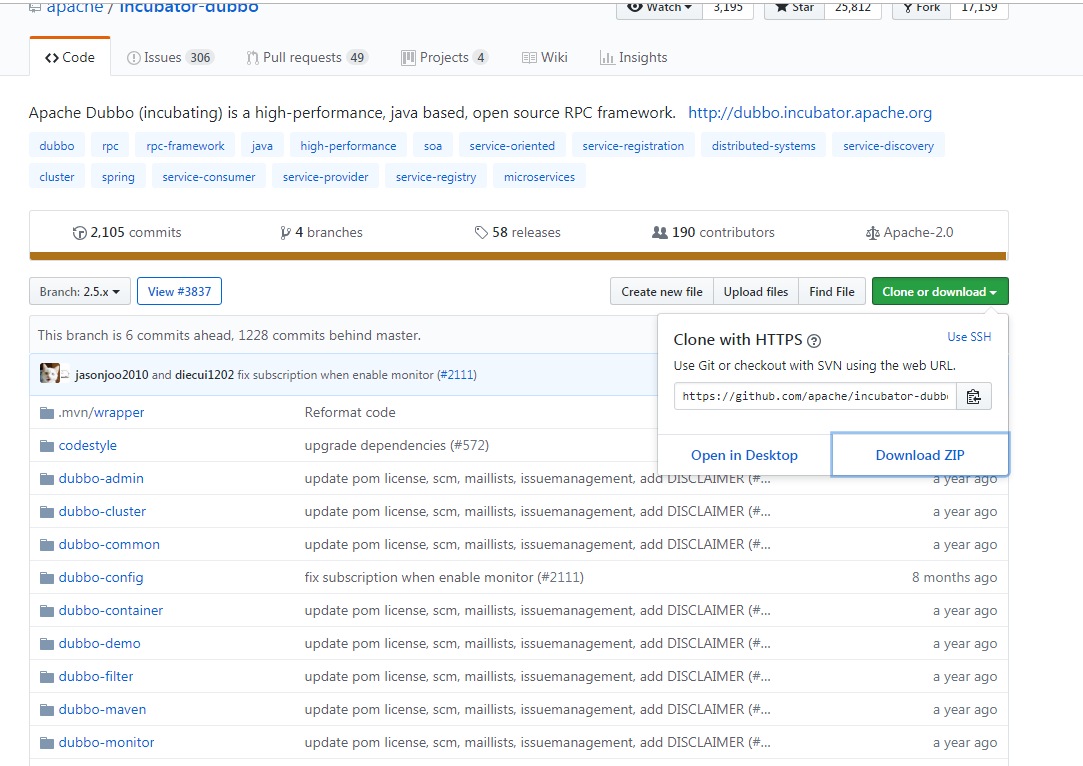1083x766 pixels.
Task: Click the spring topic tag
Action: (118, 177)
